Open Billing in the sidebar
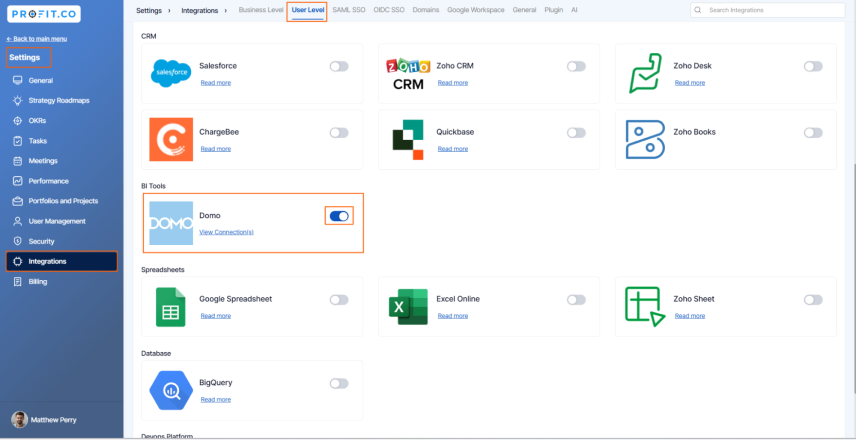The height and width of the screenshot is (440, 856). click(x=38, y=282)
